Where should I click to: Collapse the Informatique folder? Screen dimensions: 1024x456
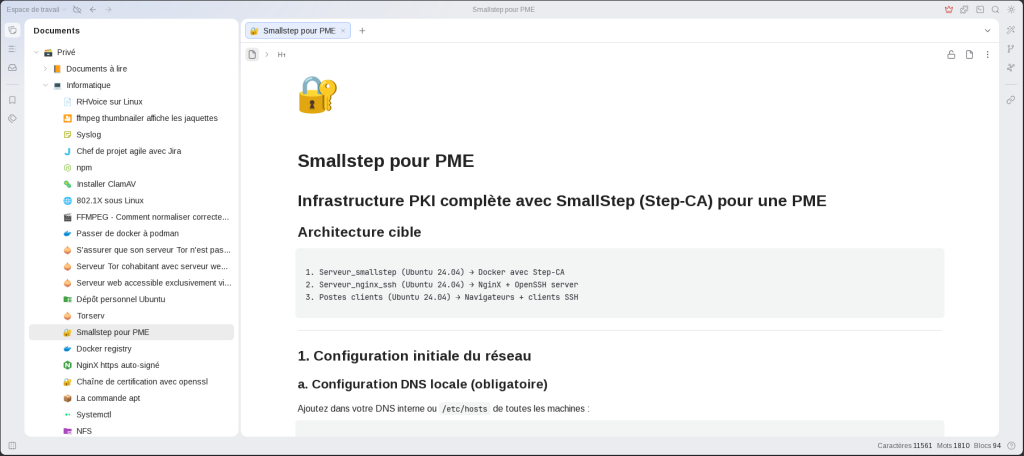tap(45, 85)
